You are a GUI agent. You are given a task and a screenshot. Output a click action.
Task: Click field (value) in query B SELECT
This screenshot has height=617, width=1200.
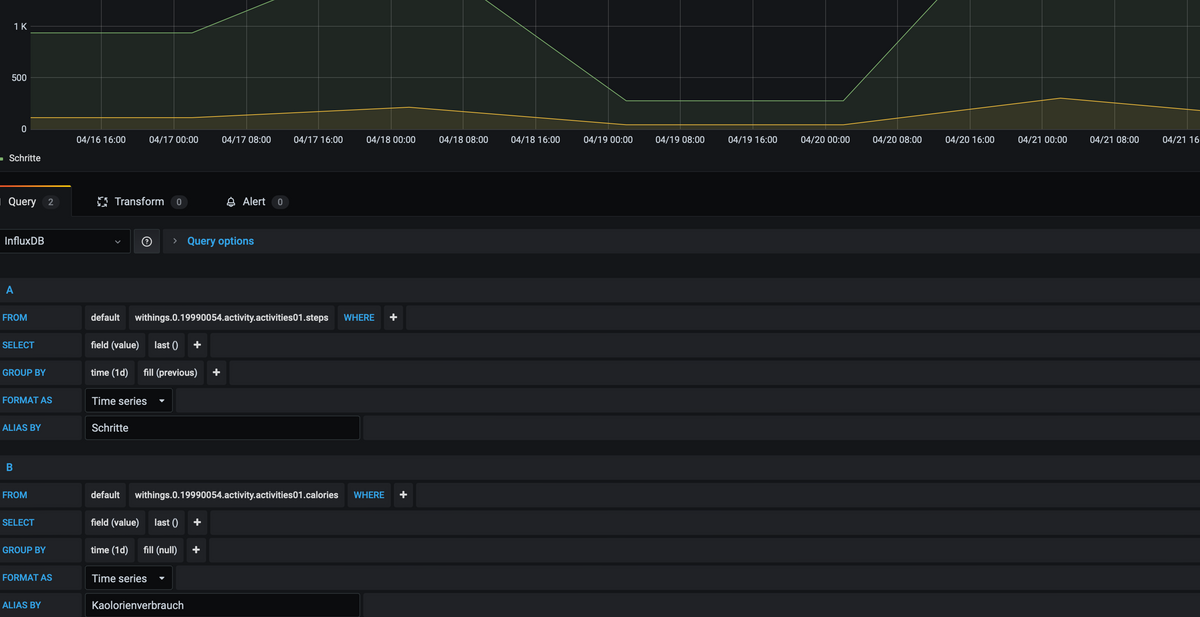point(115,522)
